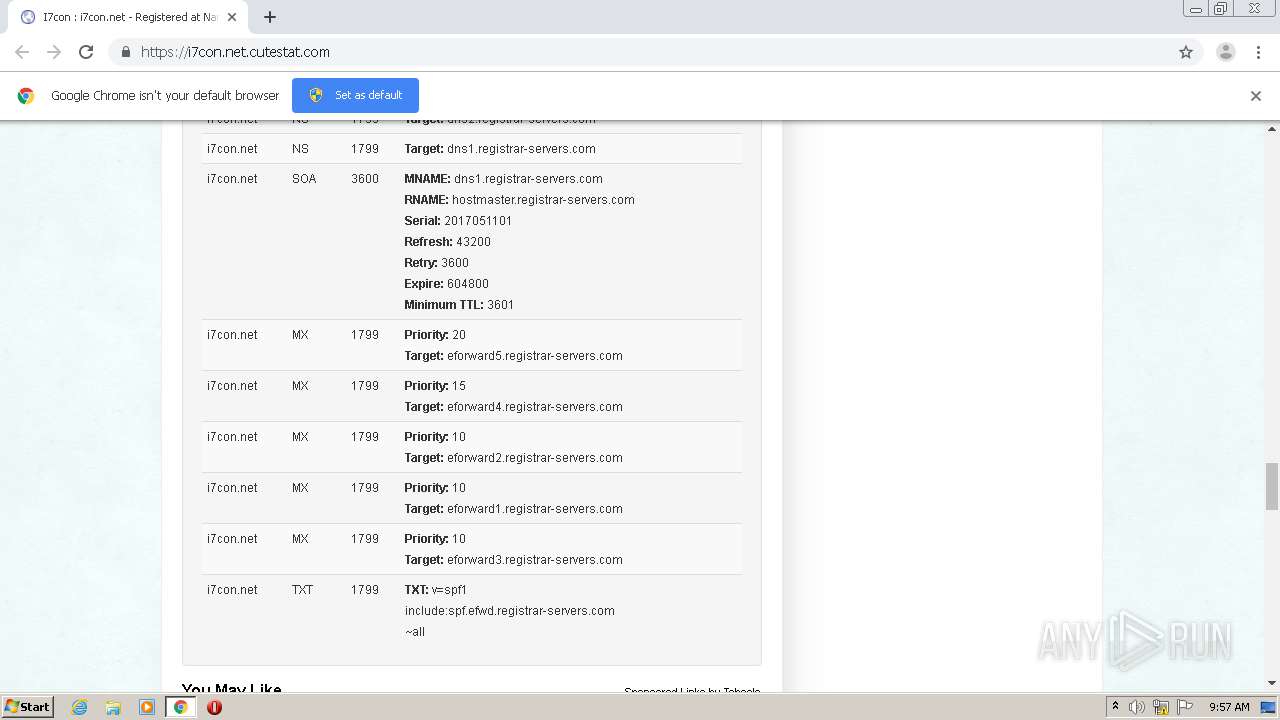Open the volume speaker tray icon
The image size is (1280, 720).
pos(1137,707)
